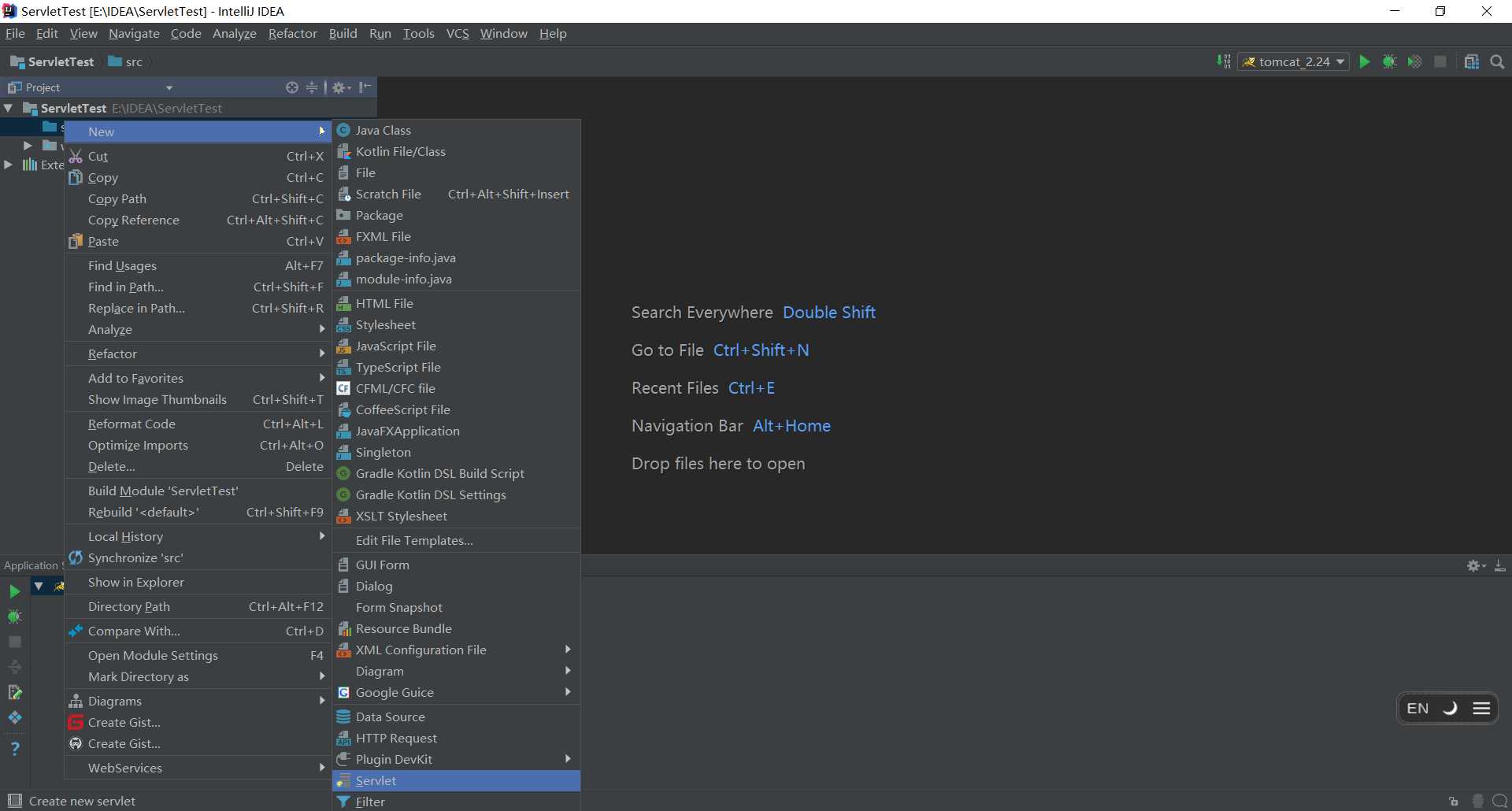Click the Copy clipboard icon
The image size is (1512, 811).
point(76,177)
